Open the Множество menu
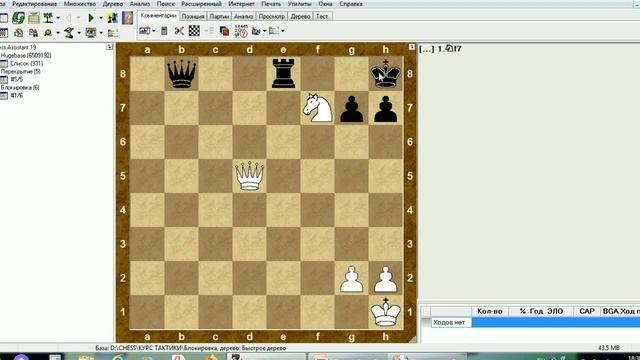640x360 pixels. click(x=80, y=4)
